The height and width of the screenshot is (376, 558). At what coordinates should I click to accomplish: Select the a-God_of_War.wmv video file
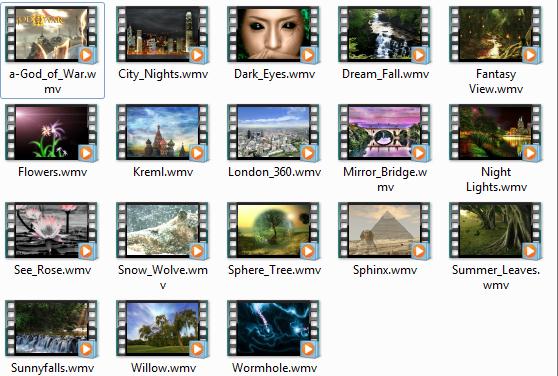52,34
